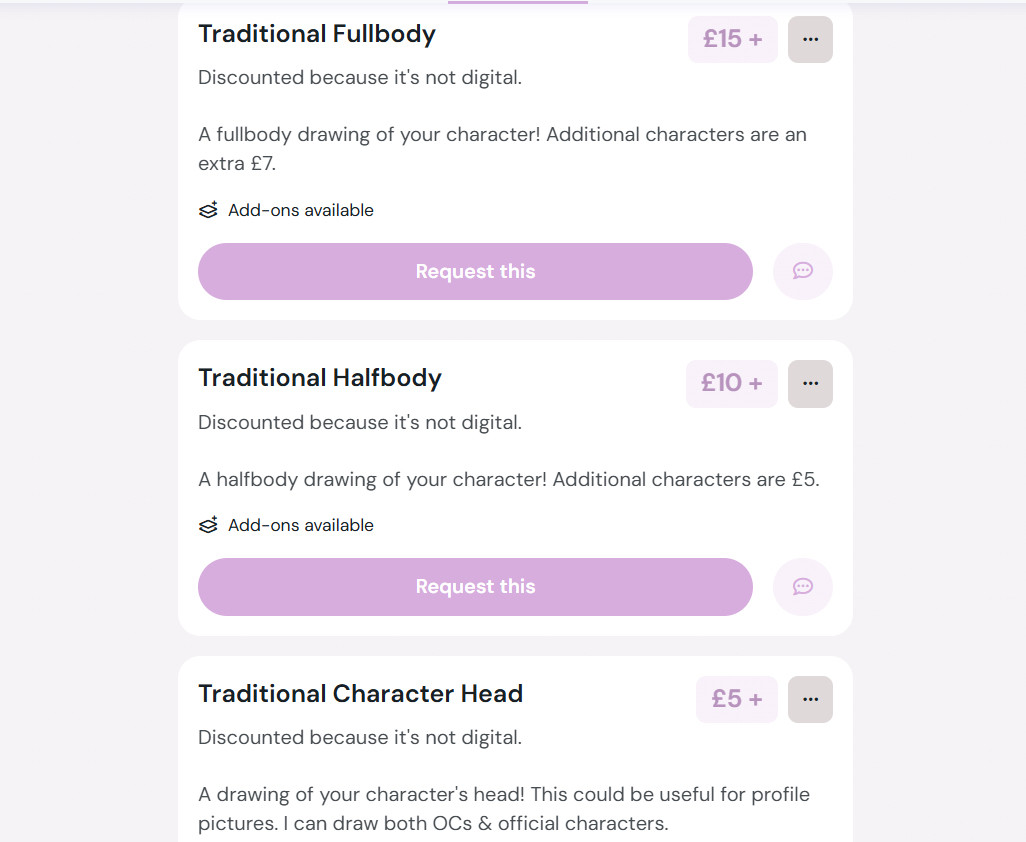1026x842 pixels.
Task: Click the £5 + price badge
Action: (737, 699)
